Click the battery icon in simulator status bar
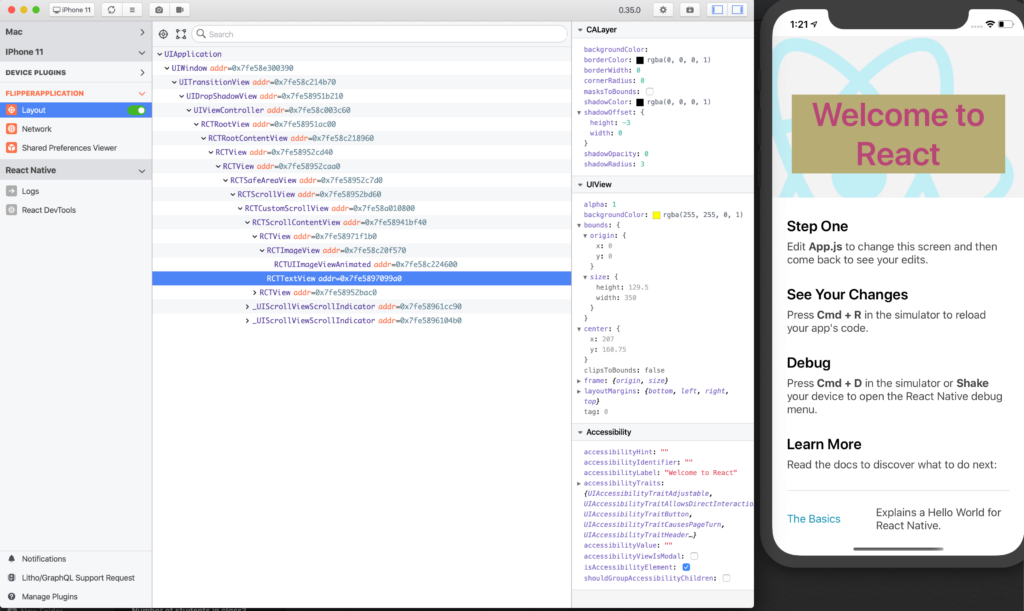 pyautogui.click(x=1006, y=24)
